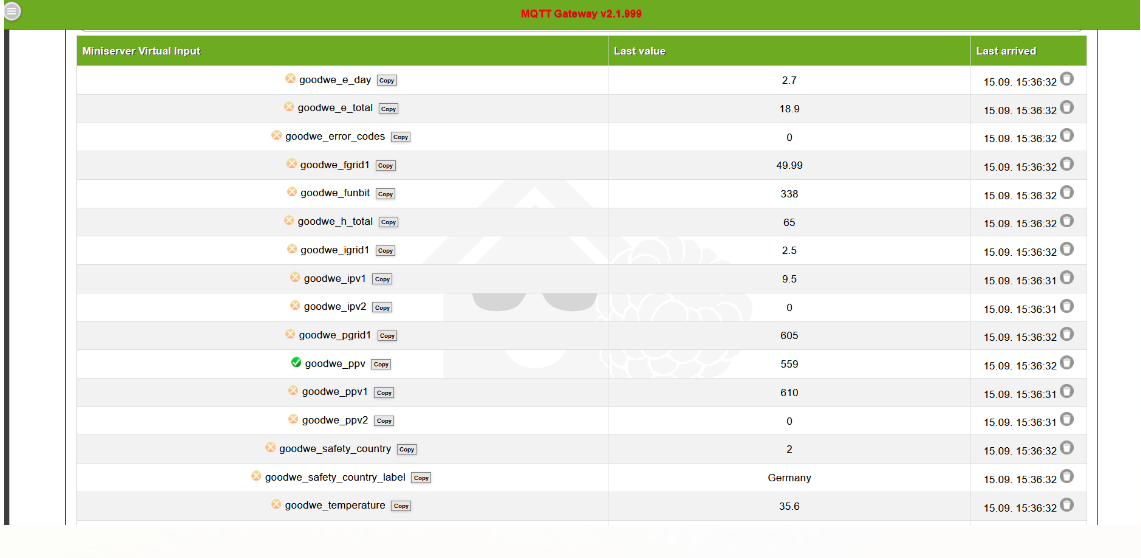This screenshot has height=558, width=1141.
Task: Copy the goodwe_ppv2 input name
Action: point(384,421)
